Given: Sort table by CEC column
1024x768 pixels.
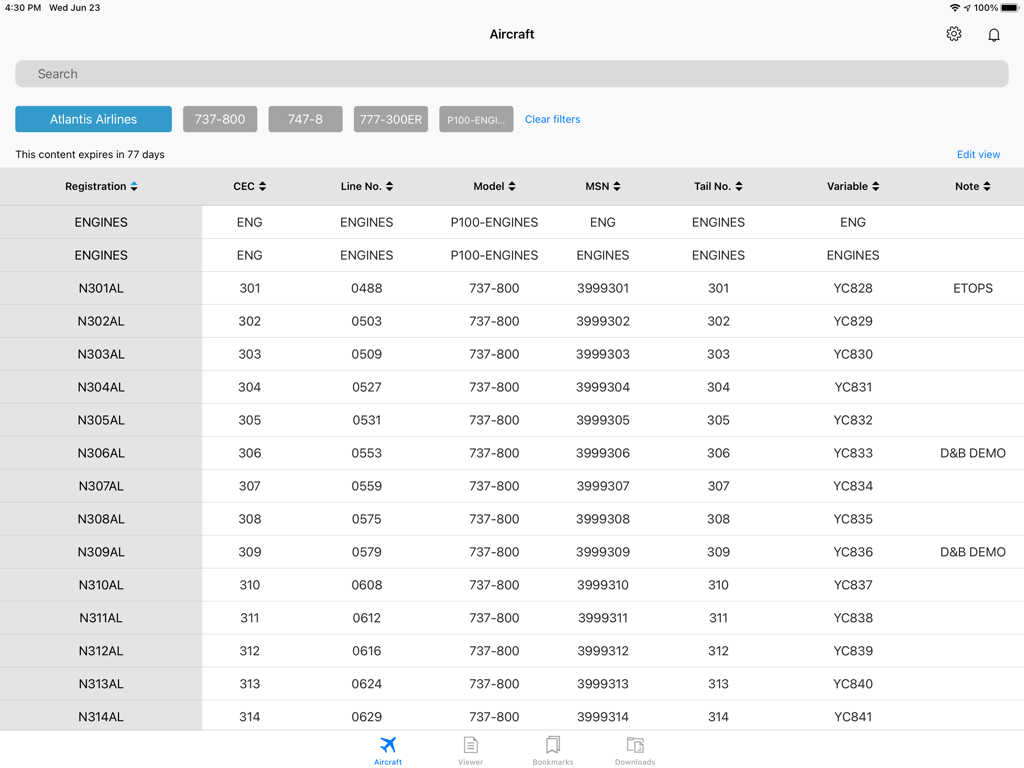Looking at the screenshot, I should click(x=250, y=186).
